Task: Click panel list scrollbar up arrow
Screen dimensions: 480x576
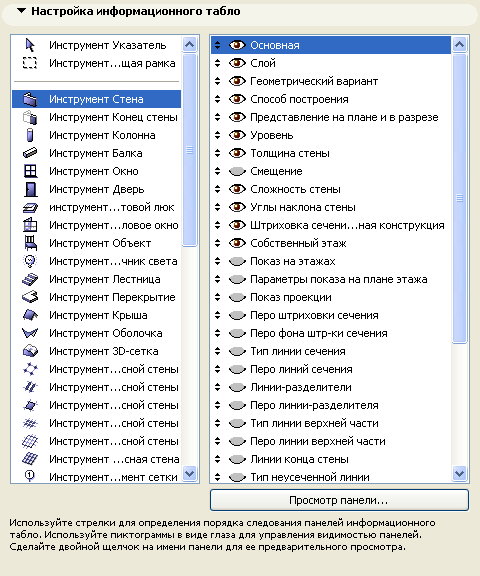Action: pos(459,45)
